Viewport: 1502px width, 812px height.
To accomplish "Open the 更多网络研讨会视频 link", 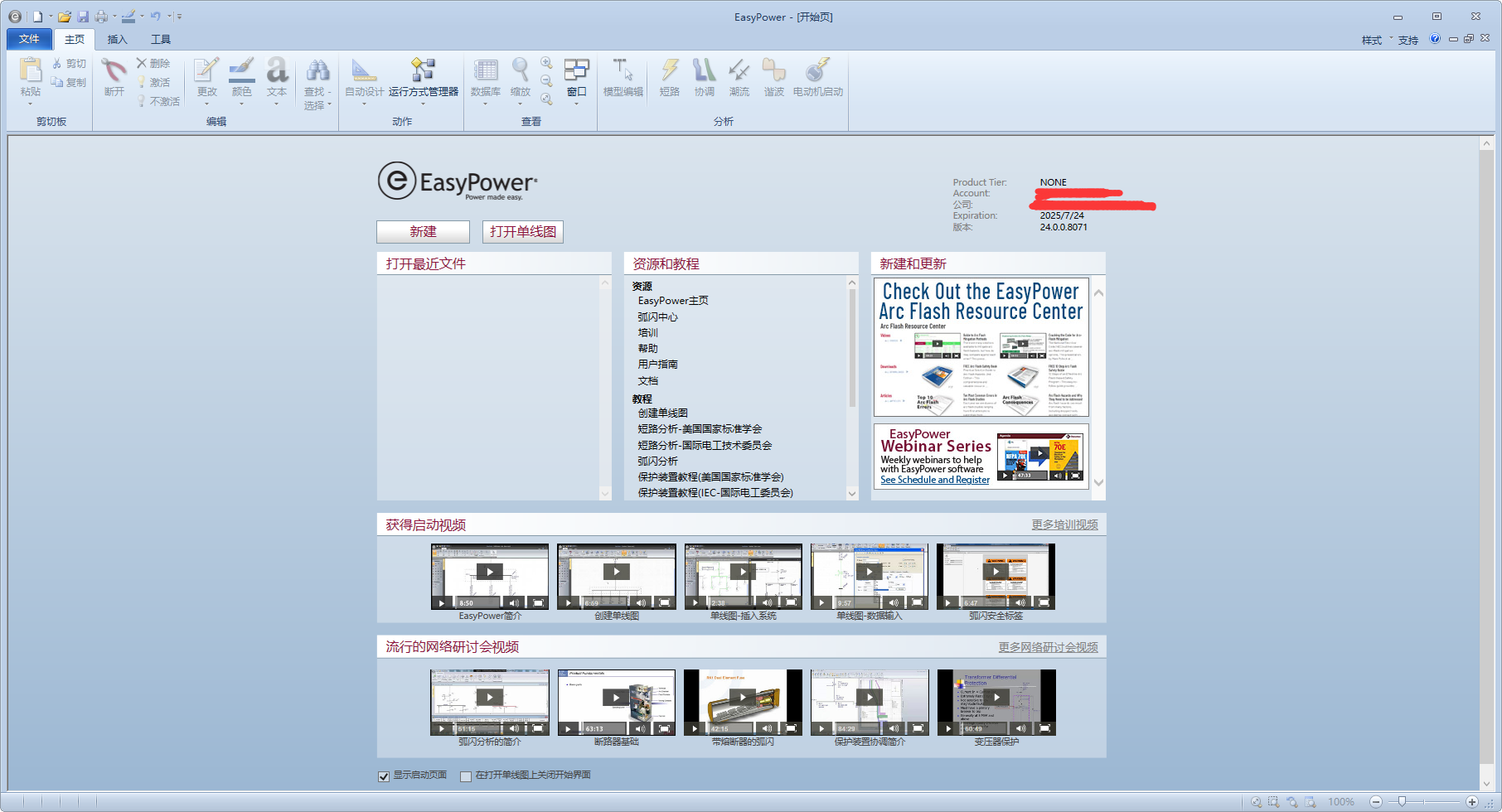I will pos(1048,647).
